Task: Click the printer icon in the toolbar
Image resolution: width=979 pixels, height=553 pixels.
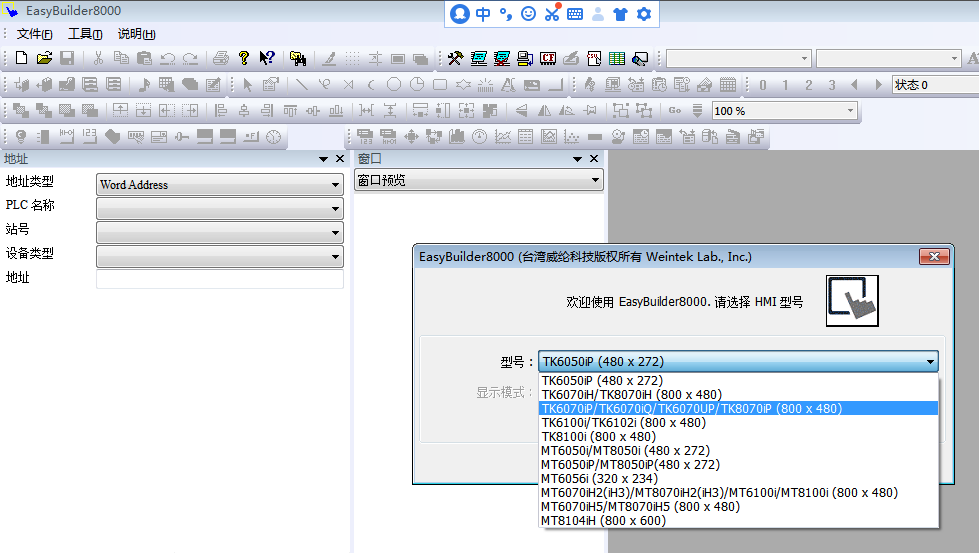Action: 220,59
